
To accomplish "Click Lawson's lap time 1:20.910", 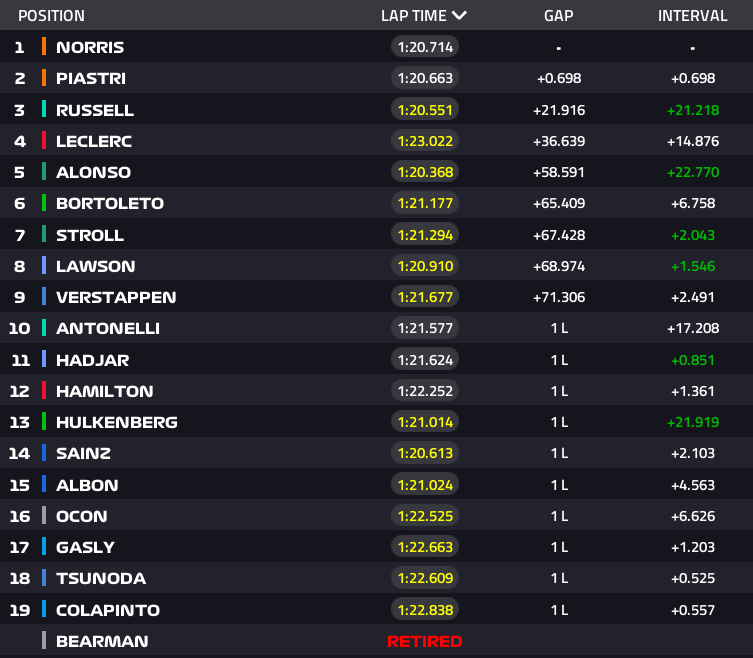I will pos(425,266).
